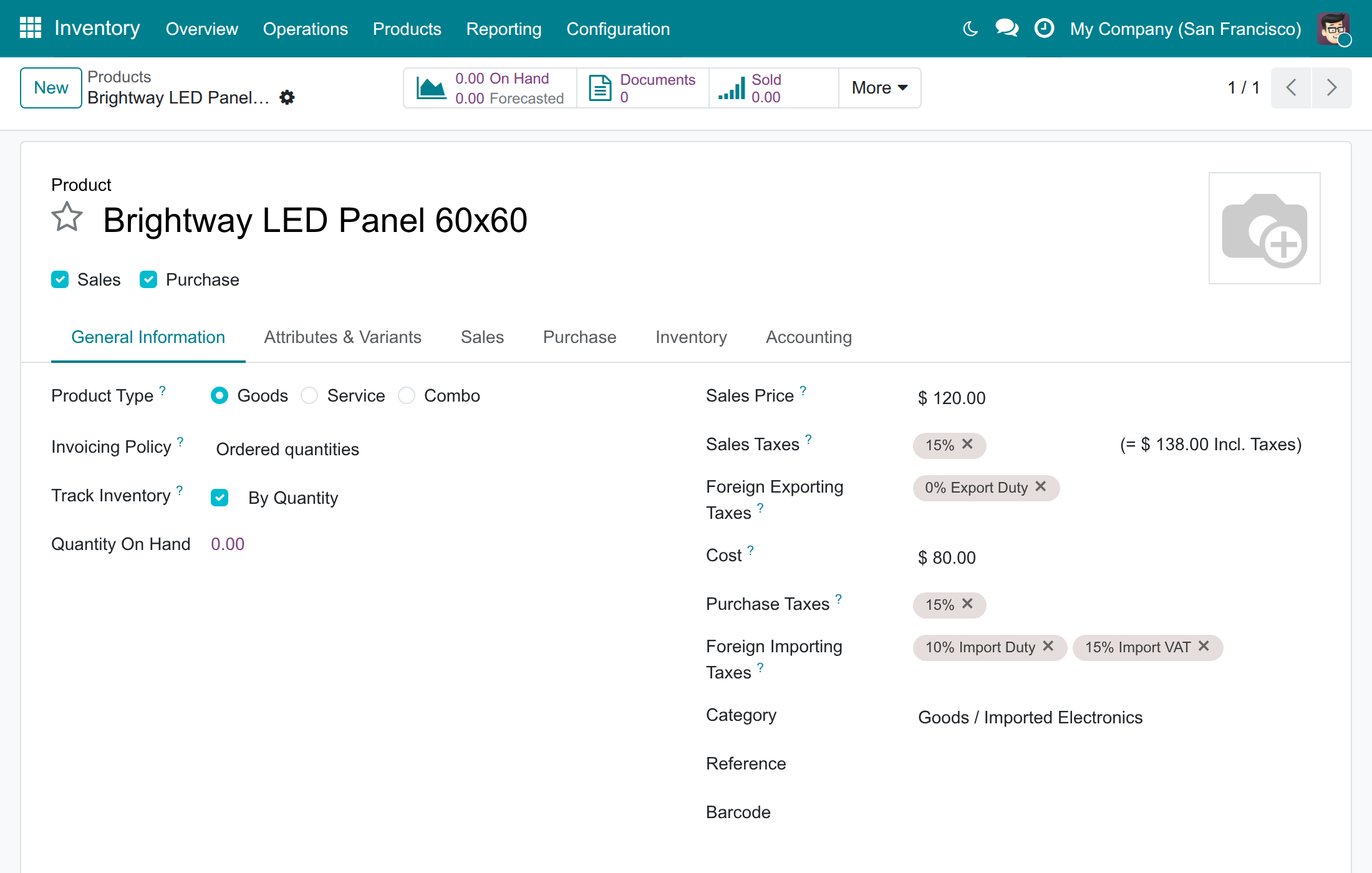Screen dimensions: 1372x873
Task: Expand the More dropdown button
Action: pos(879,88)
